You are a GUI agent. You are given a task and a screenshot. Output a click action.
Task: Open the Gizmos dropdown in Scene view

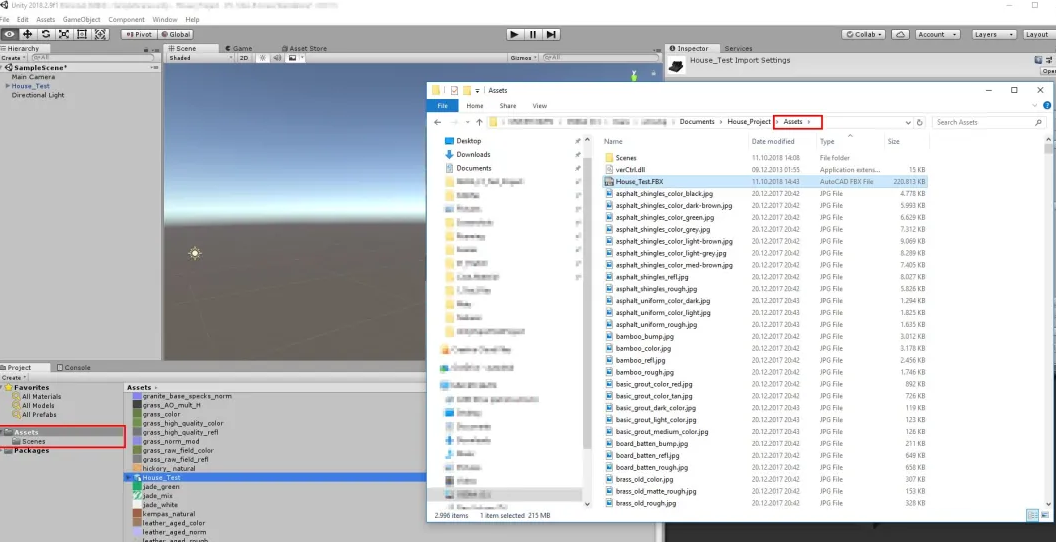524,58
